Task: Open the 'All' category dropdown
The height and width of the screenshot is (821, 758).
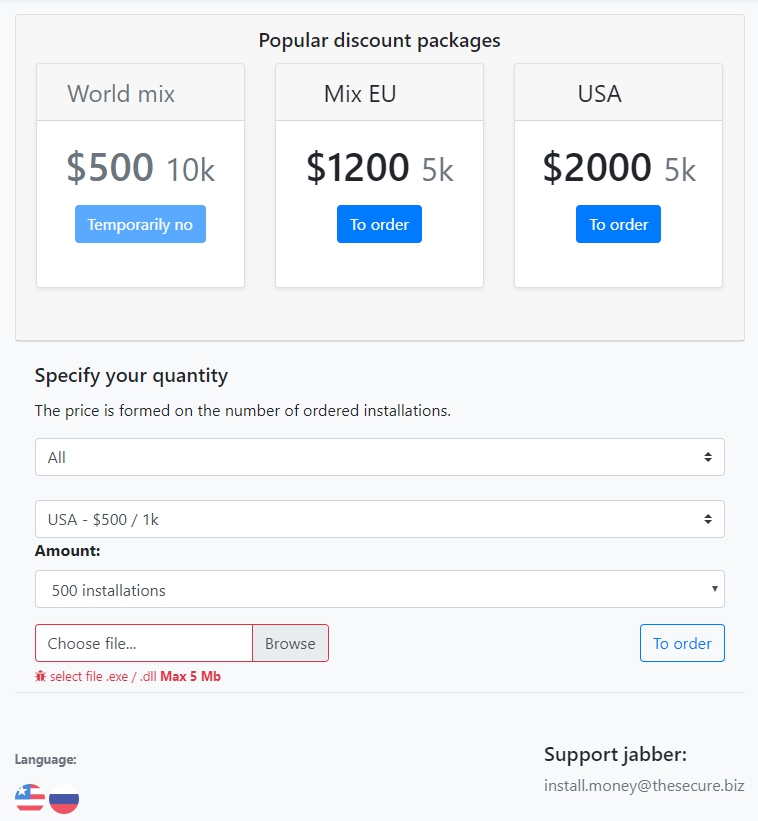Action: click(380, 457)
